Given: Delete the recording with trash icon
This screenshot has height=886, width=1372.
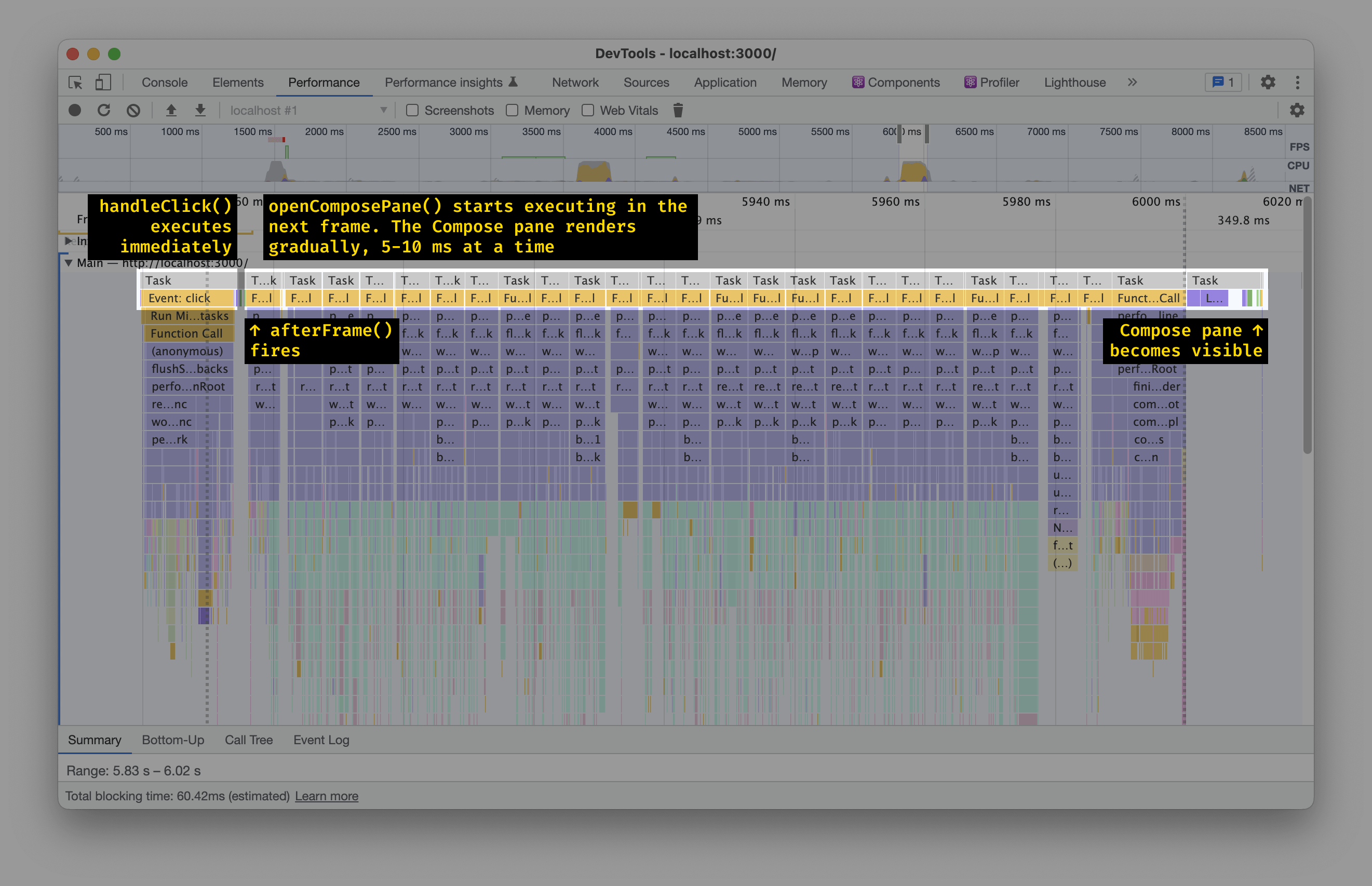Looking at the screenshot, I should [679, 110].
